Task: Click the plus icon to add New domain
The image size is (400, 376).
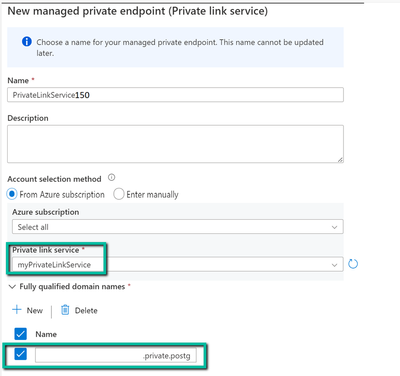Action: 17,310
